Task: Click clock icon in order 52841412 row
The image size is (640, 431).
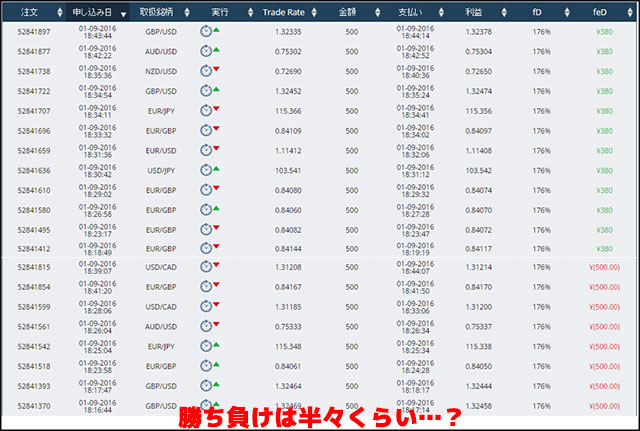Action: pyautogui.click(x=206, y=248)
